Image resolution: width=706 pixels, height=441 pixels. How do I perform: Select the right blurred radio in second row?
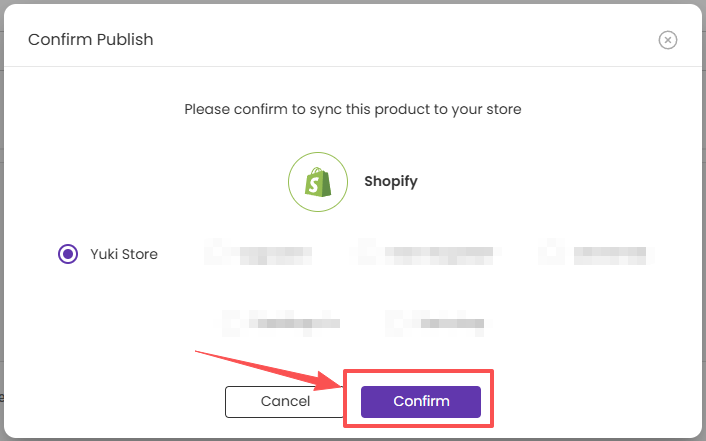pyautogui.click(x=396, y=323)
